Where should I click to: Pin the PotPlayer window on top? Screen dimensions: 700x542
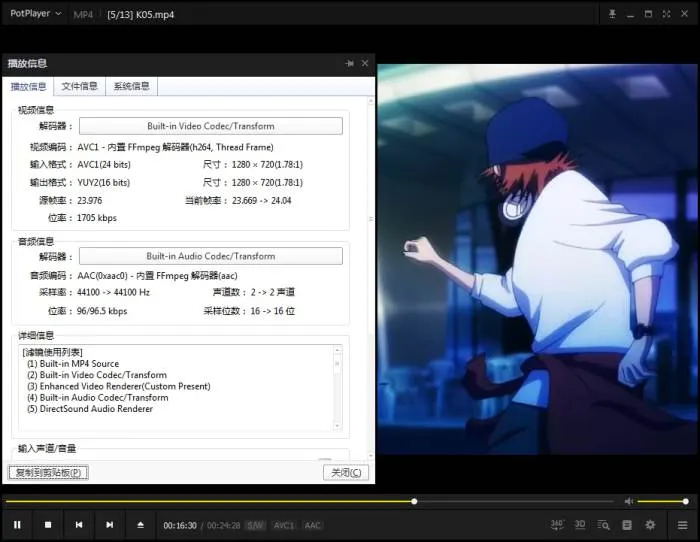[612, 14]
